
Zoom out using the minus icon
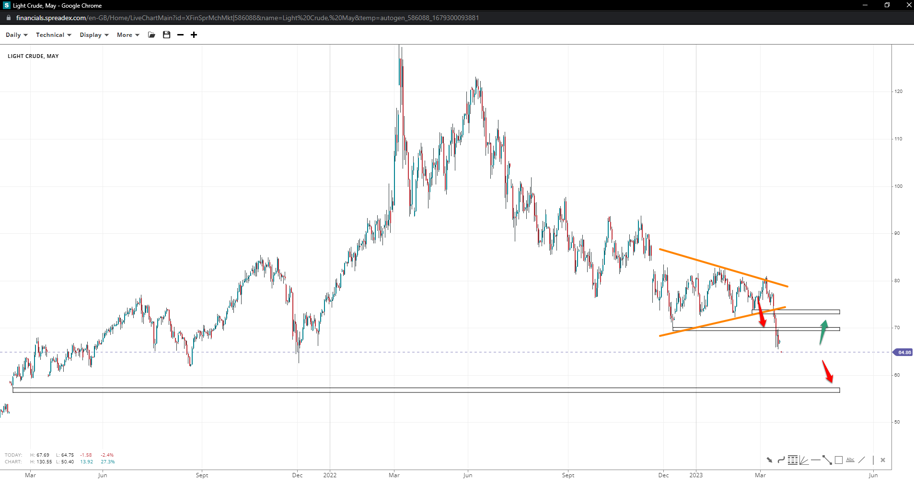(x=180, y=35)
